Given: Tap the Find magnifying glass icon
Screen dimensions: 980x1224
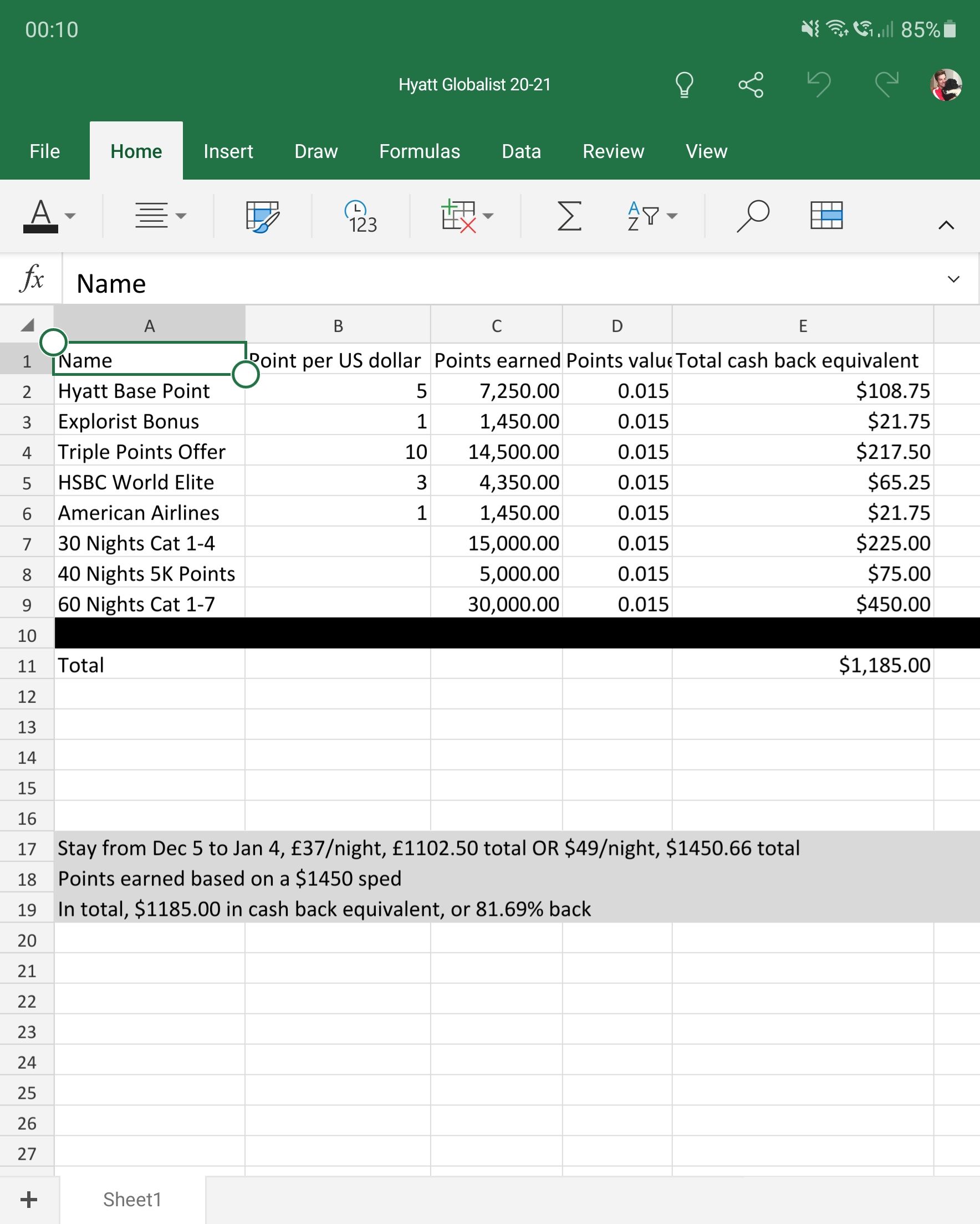Looking at the screenshot, I should pos(753,216).
